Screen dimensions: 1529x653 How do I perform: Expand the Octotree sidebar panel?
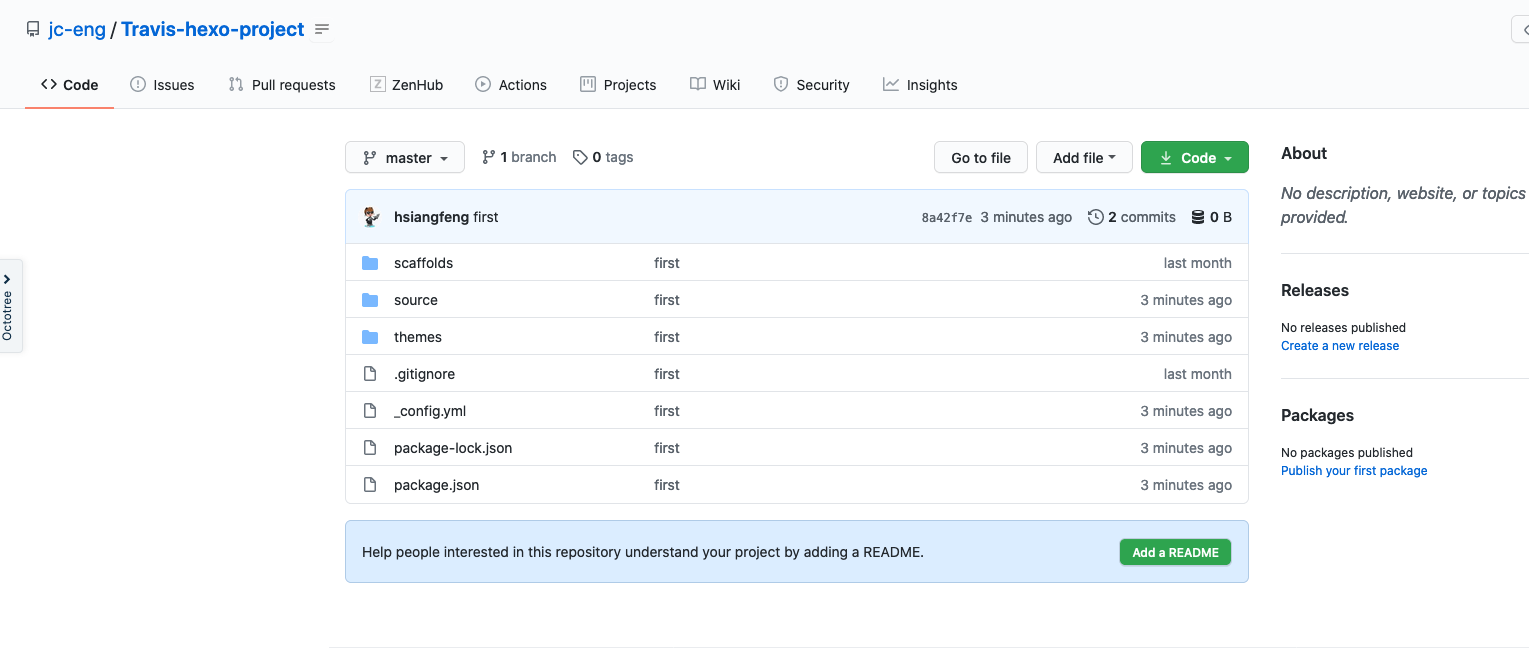(8, 306)
